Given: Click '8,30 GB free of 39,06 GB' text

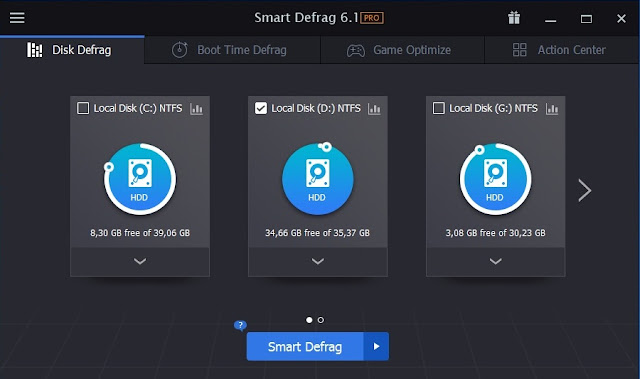Looking at the screenshot, I should 140,233.
